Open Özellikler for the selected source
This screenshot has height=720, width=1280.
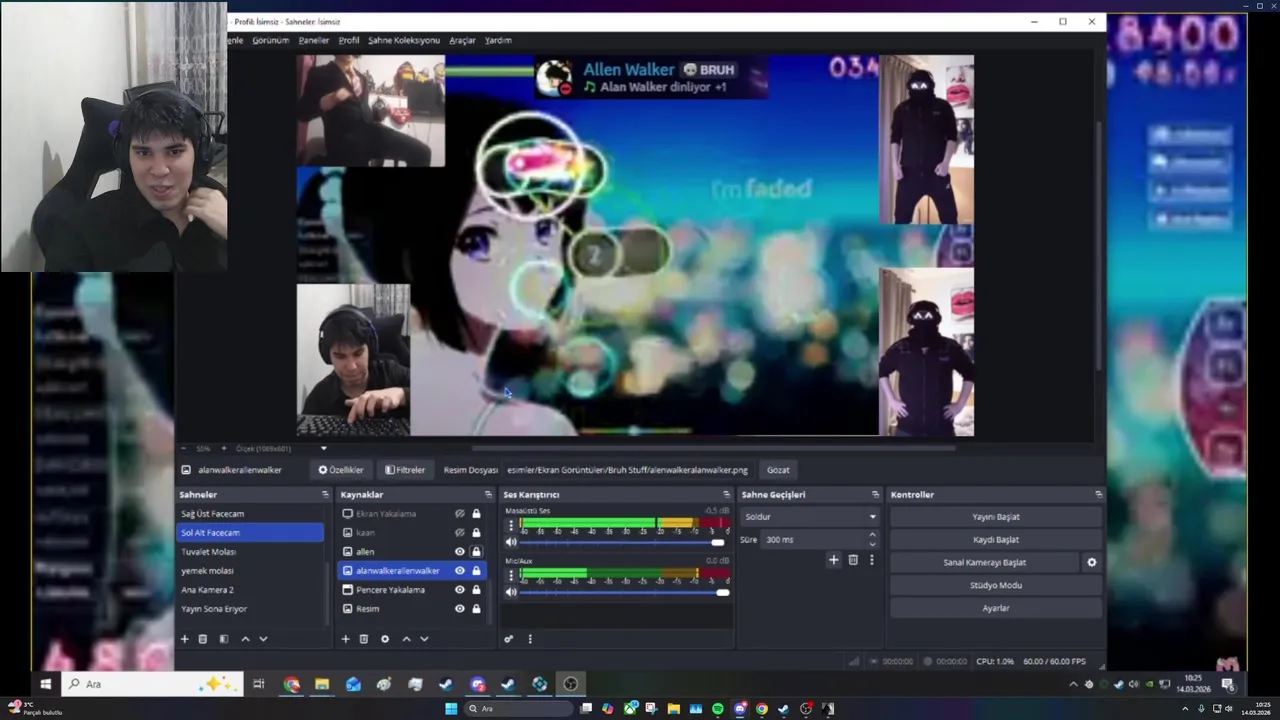click(341, 470)
